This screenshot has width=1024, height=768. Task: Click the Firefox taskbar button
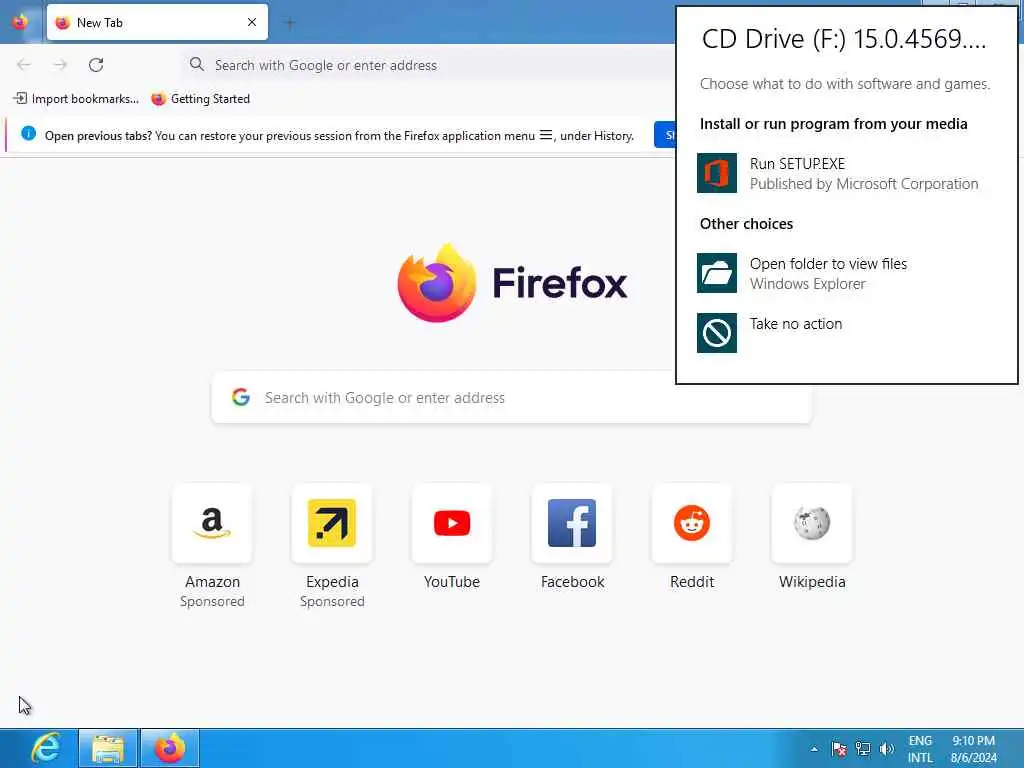[170, 748]
